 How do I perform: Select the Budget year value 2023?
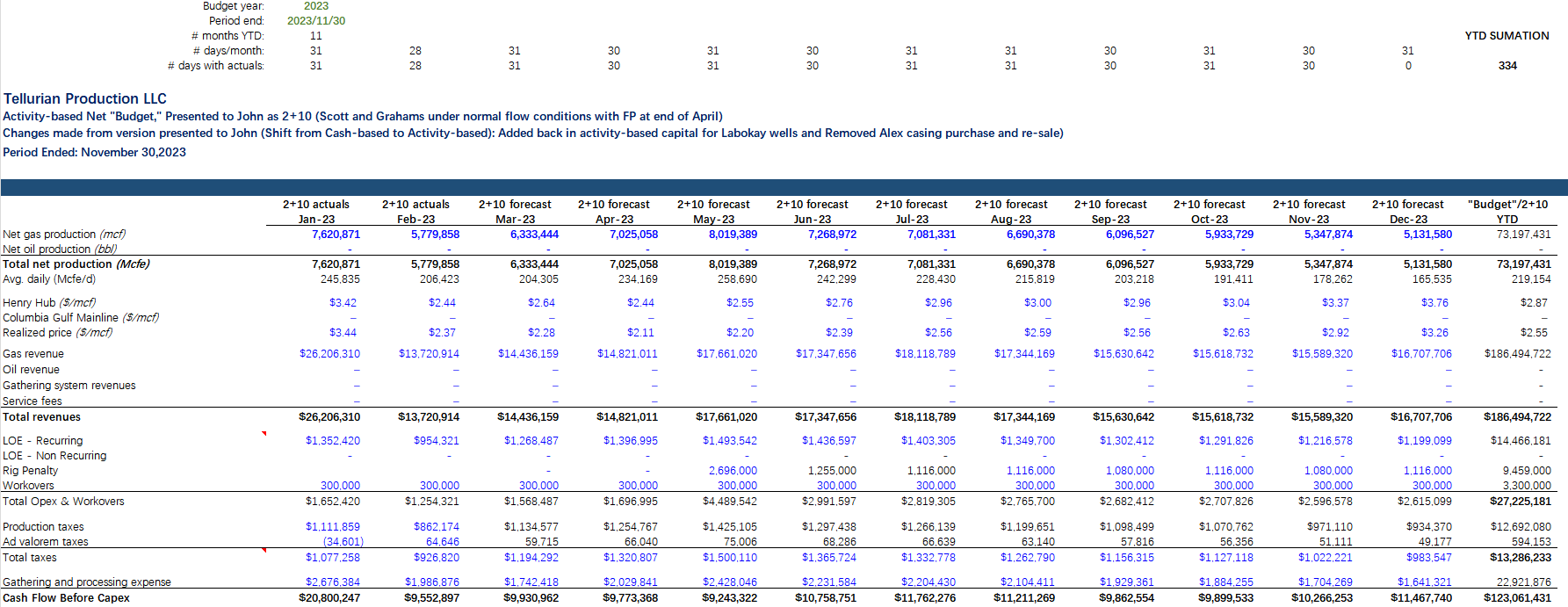click(x=316, y=6)
